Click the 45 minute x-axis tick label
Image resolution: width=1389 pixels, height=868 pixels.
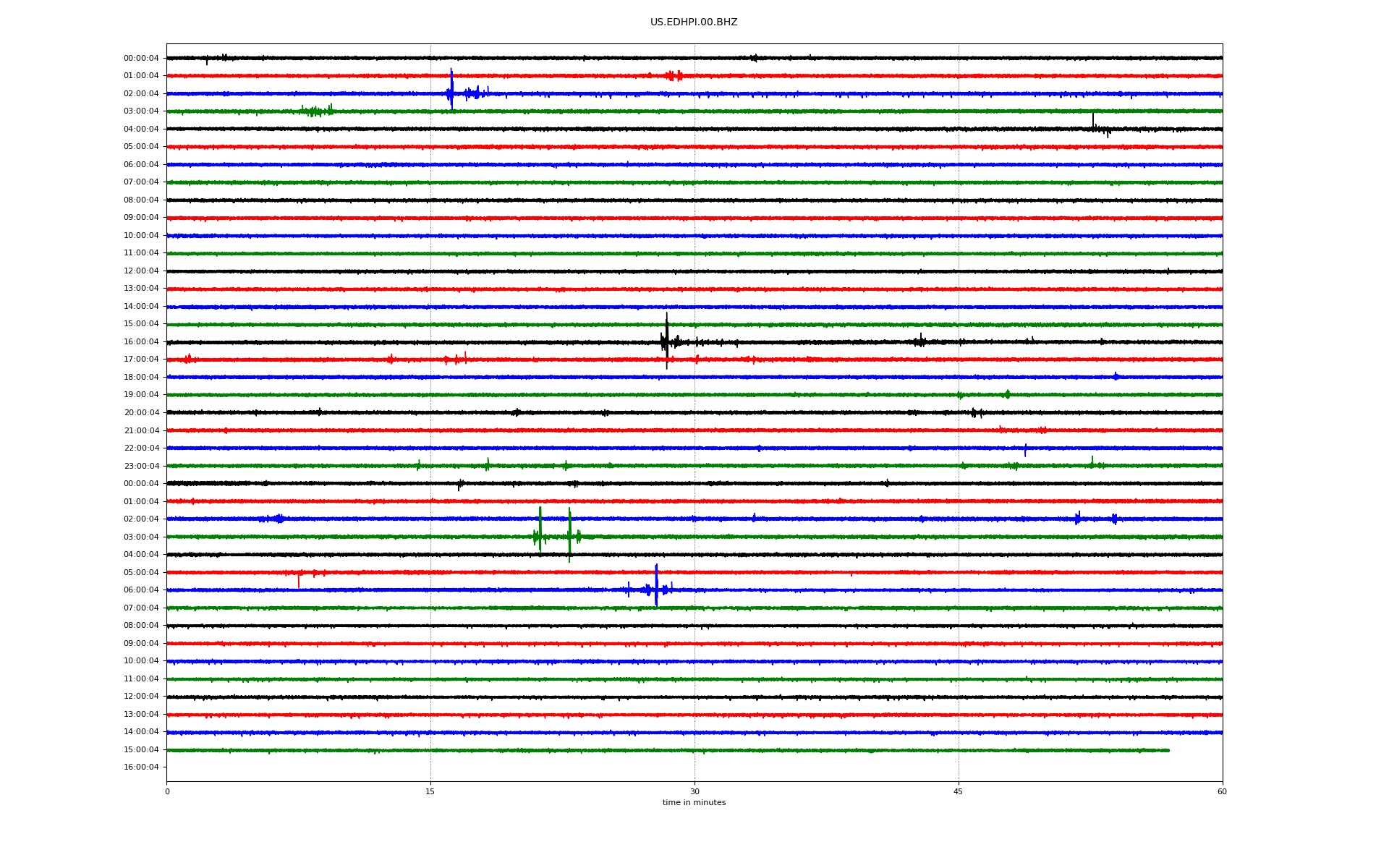pos(958,791)
